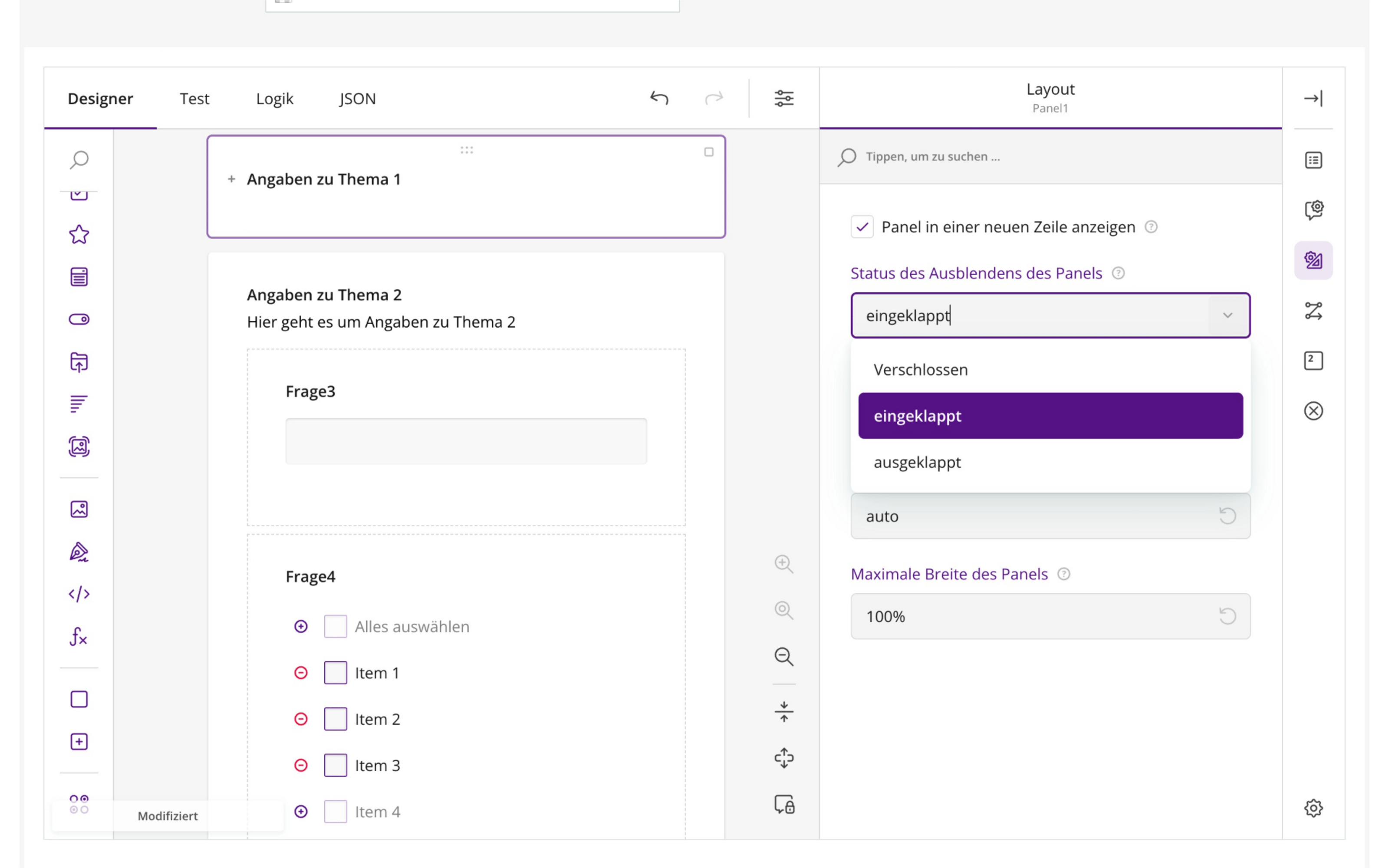Click the gear icon at panel bottom
1389x868 pixels.
(1313, 808)
